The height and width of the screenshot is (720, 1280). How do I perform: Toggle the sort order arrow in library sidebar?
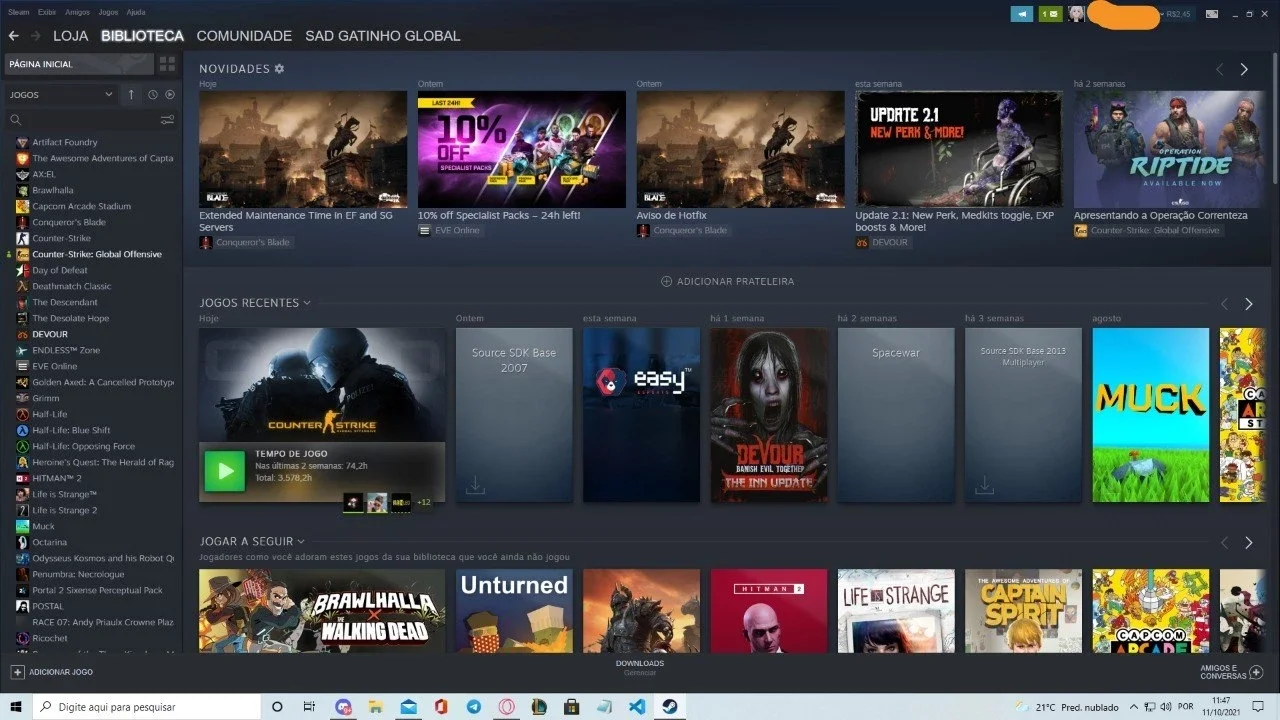click(x=131, y=95)
